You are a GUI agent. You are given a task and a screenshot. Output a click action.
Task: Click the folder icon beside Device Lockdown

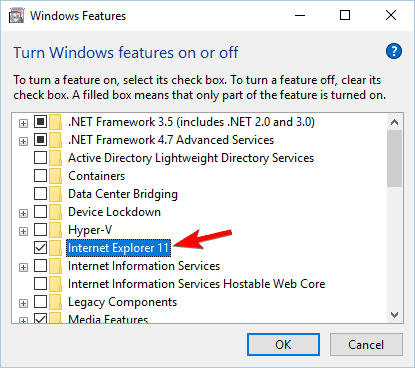(x=55, y=212)
